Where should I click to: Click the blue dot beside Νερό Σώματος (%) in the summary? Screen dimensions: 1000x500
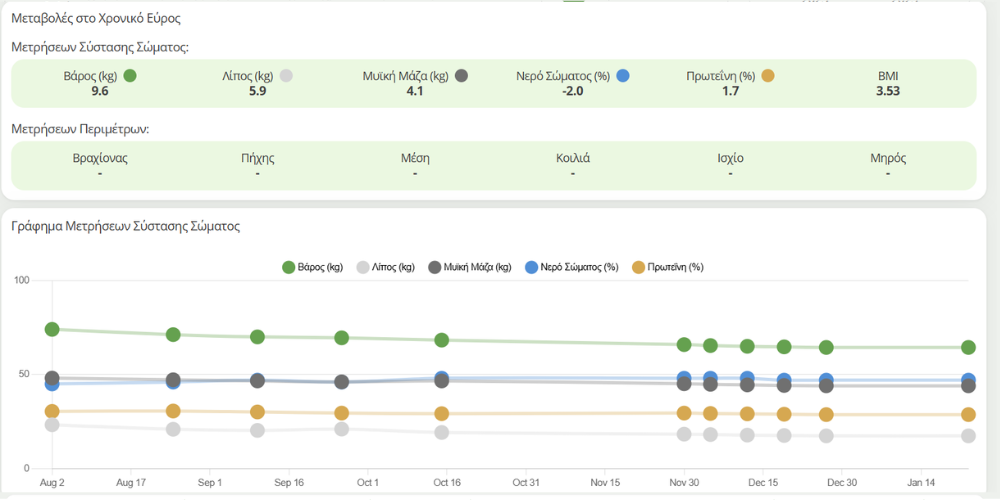point(622,76)
